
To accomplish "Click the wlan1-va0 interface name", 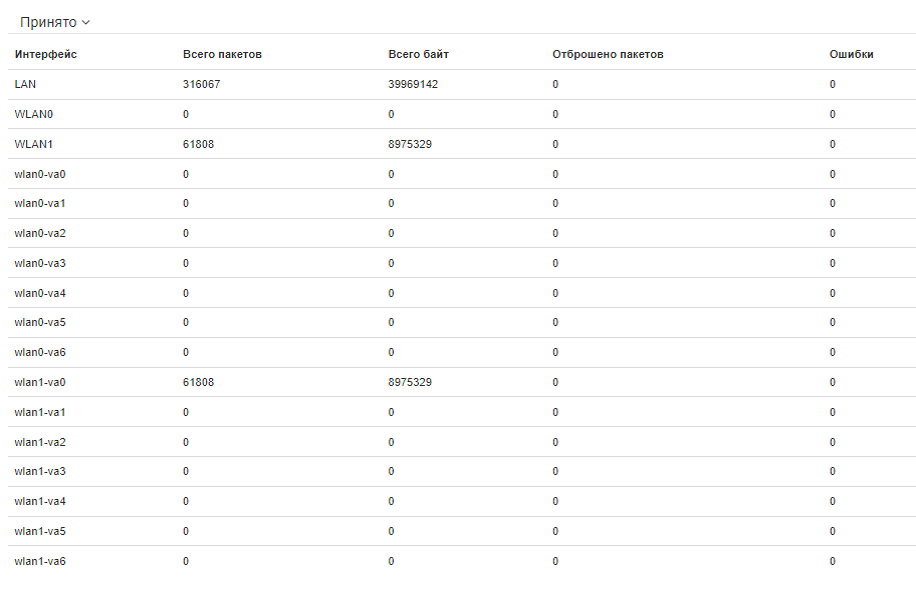I will pos(40,382).
